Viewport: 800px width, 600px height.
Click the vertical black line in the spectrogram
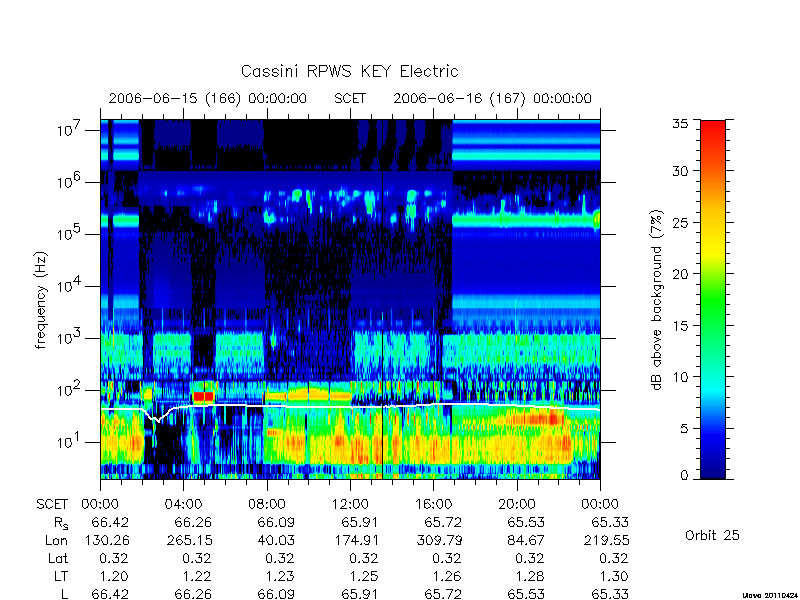click(x=382, y=299)
